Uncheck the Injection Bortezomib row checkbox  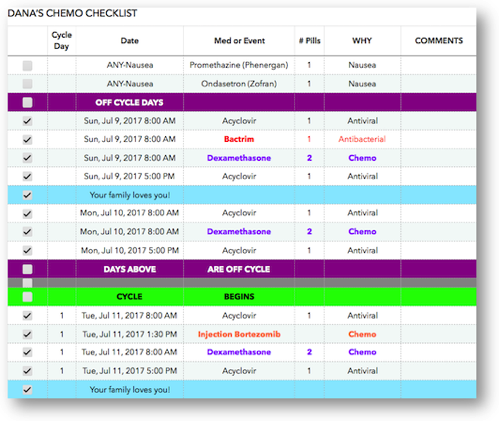27,334
